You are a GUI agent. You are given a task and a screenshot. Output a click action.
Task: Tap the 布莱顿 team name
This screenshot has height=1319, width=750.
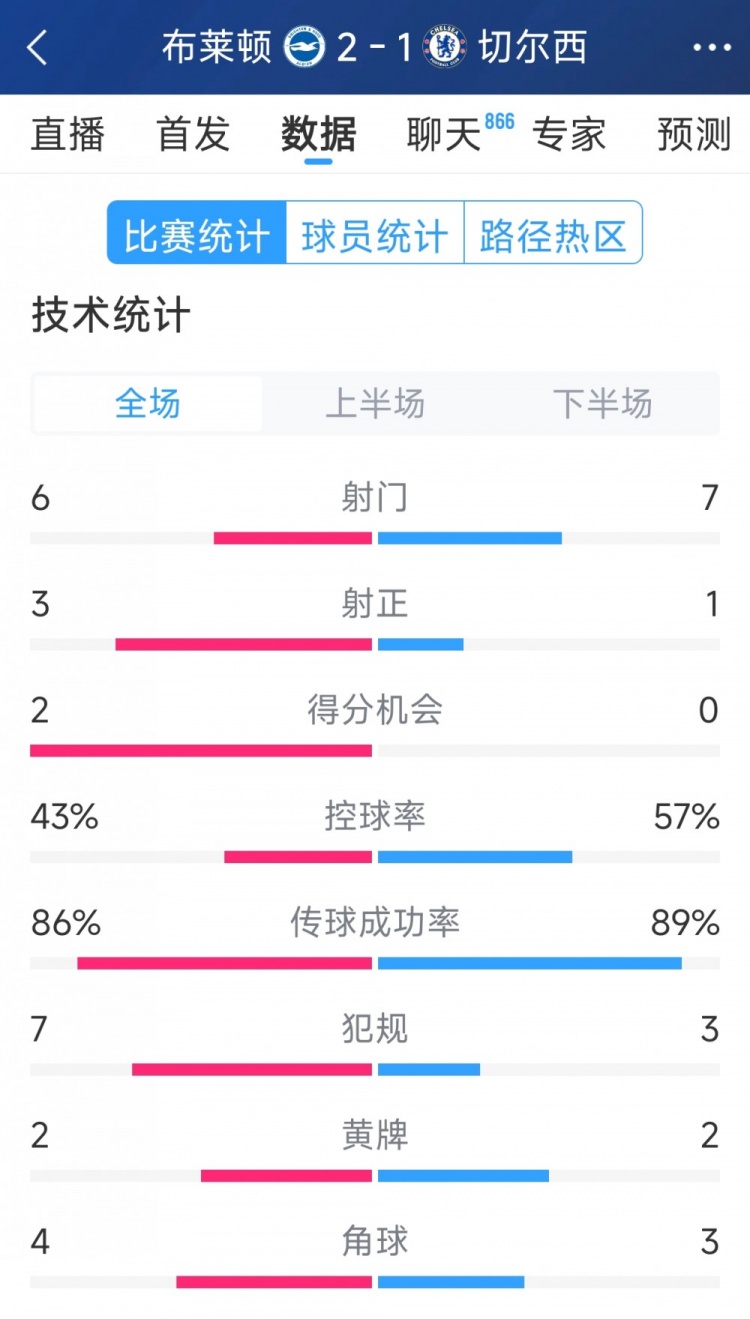tap(217, 47)
